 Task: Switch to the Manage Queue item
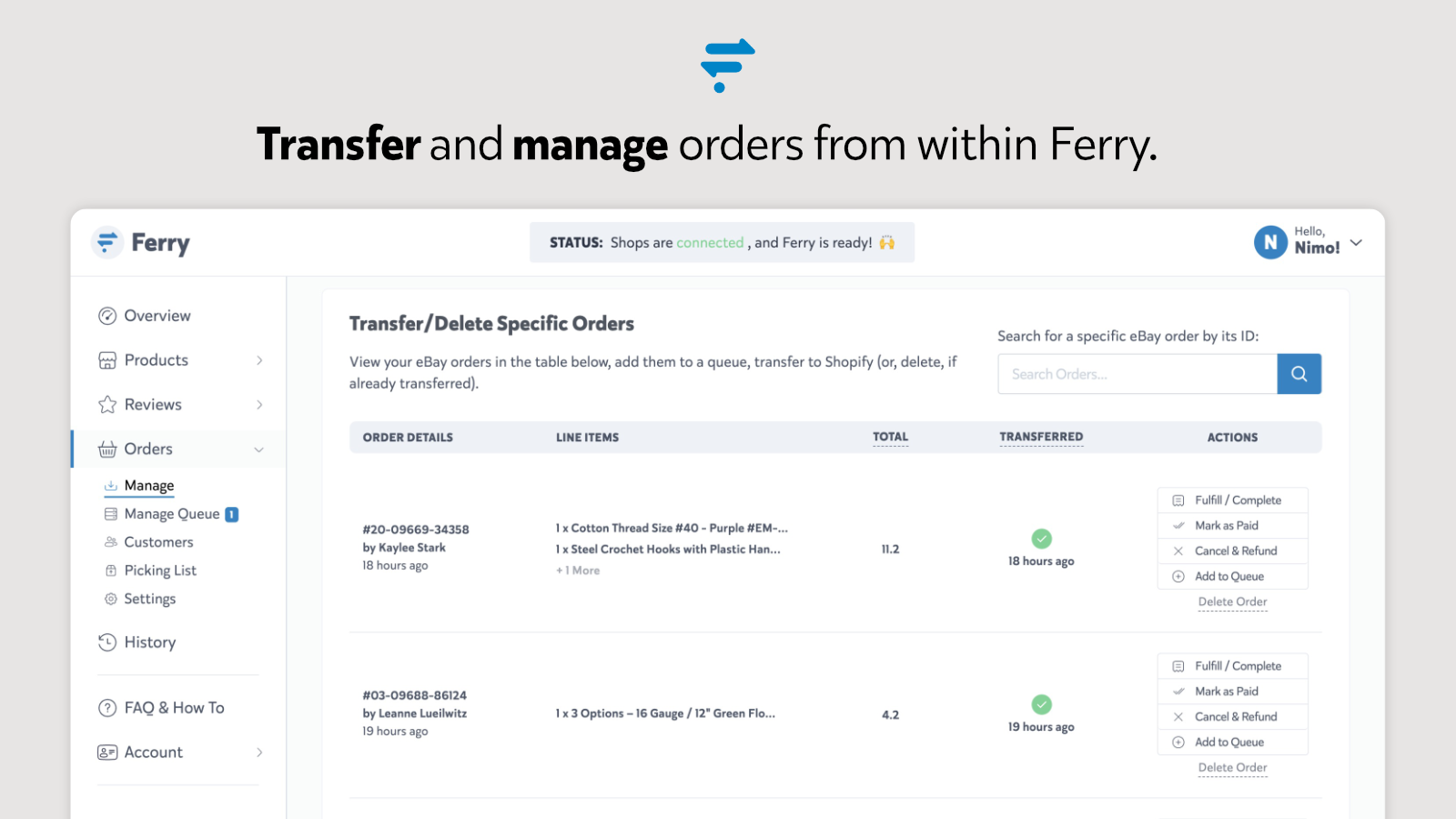click(x=172, y=513)
